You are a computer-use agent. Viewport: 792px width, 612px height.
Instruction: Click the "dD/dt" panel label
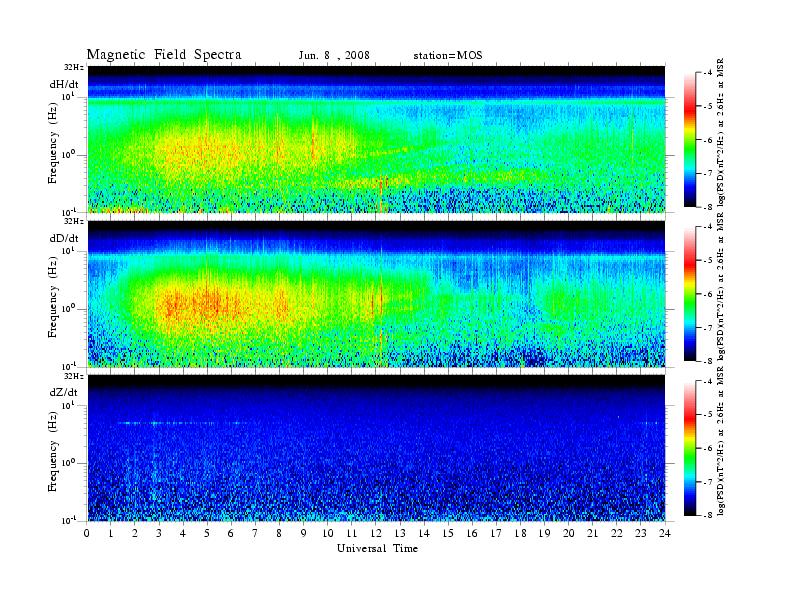click(x=64, y=238)
